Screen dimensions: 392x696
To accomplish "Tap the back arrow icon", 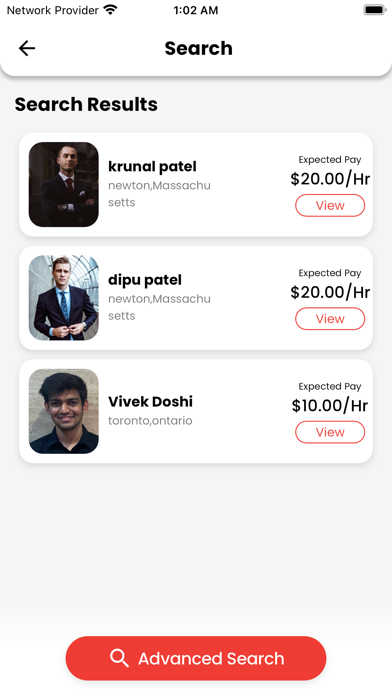I will tap(27, 48).
